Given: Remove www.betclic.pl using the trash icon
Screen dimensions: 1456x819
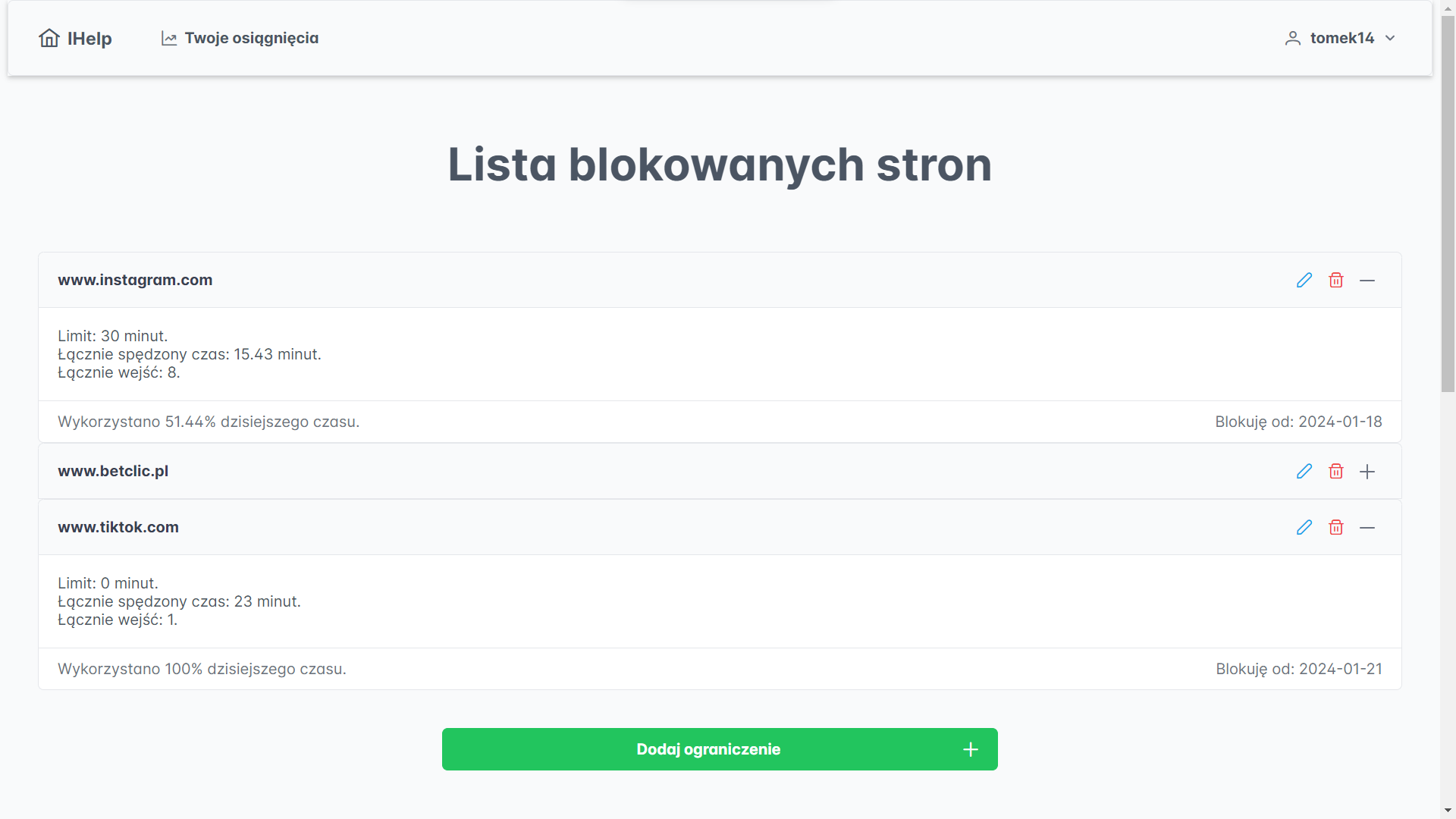Looking at the screenshot, I should [1336, 472].
